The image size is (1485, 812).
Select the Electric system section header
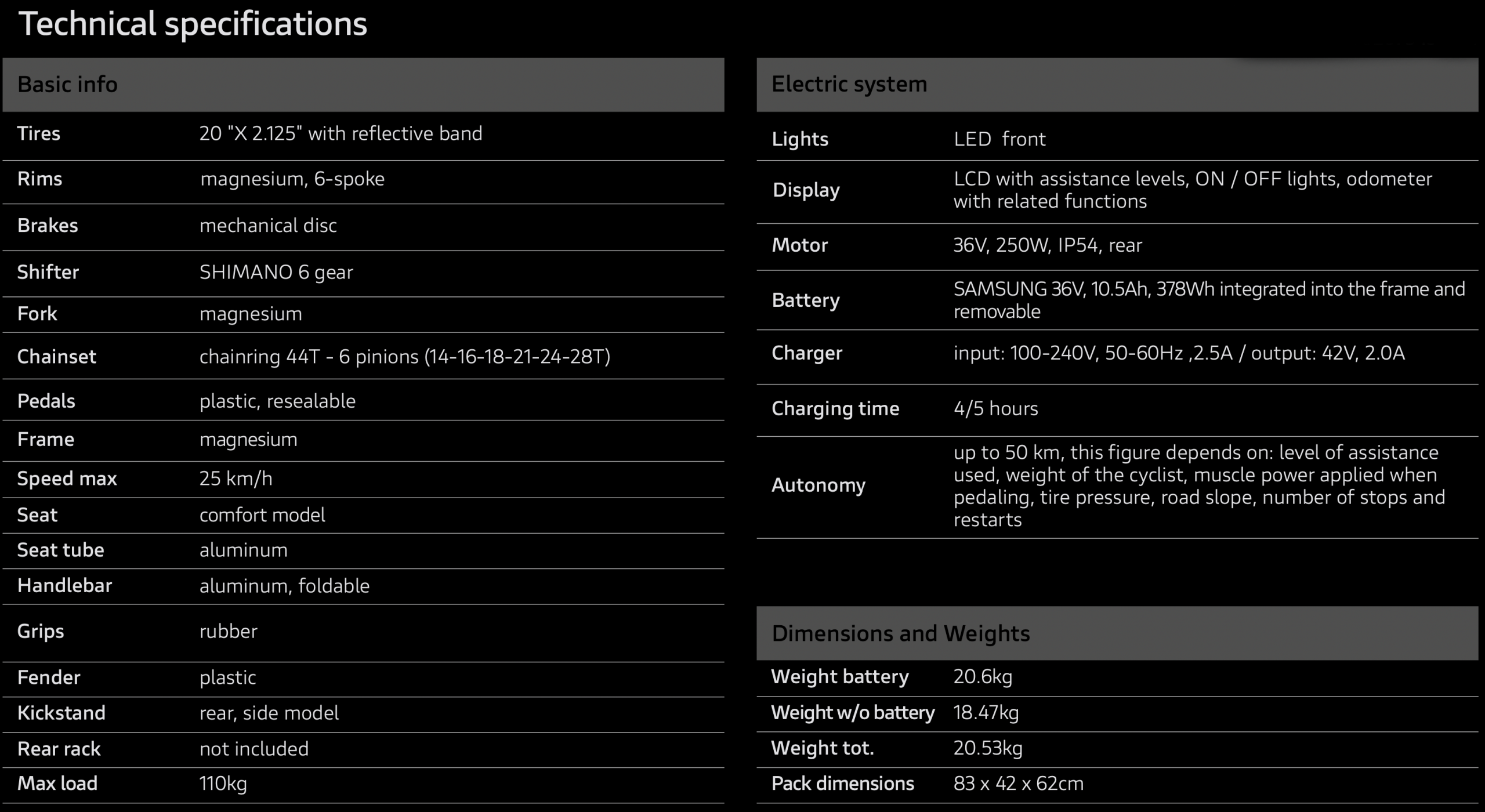(849, 85)
